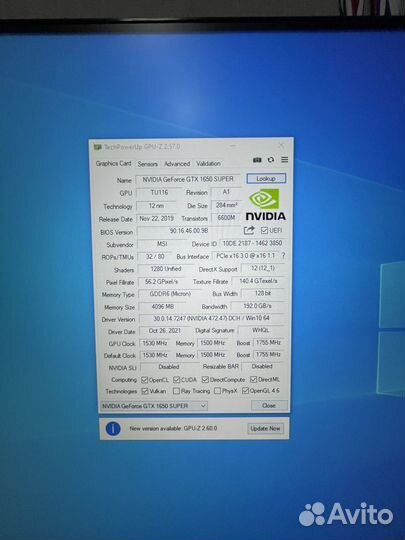
Task: Click the BIOS export share icon
Action: [249, 230]
